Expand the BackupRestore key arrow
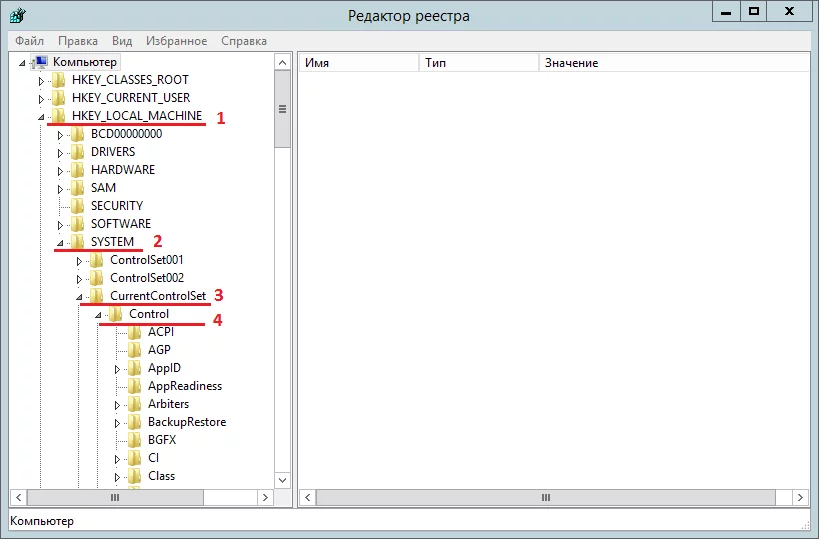819x539 pixels. pyautogui.click(x=118, y=423)
